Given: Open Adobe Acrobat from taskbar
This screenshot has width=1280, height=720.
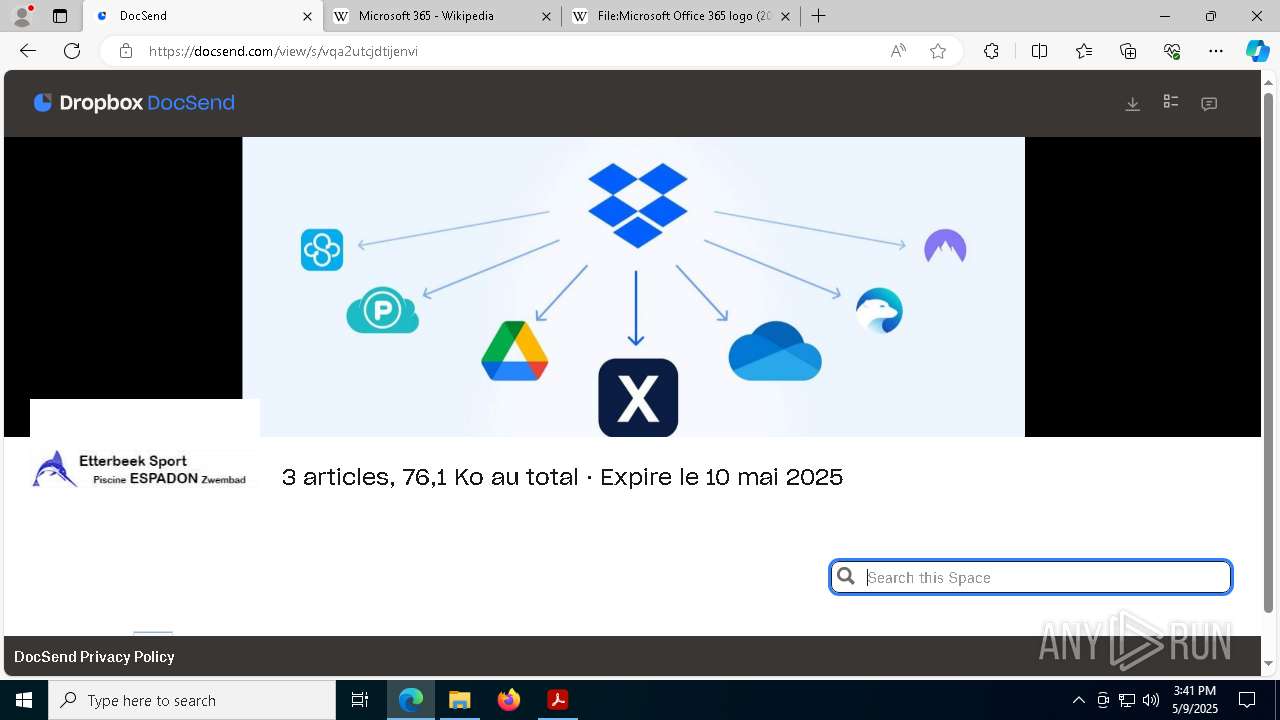Looking at the screenshot, I should click(x=557, y=700).
